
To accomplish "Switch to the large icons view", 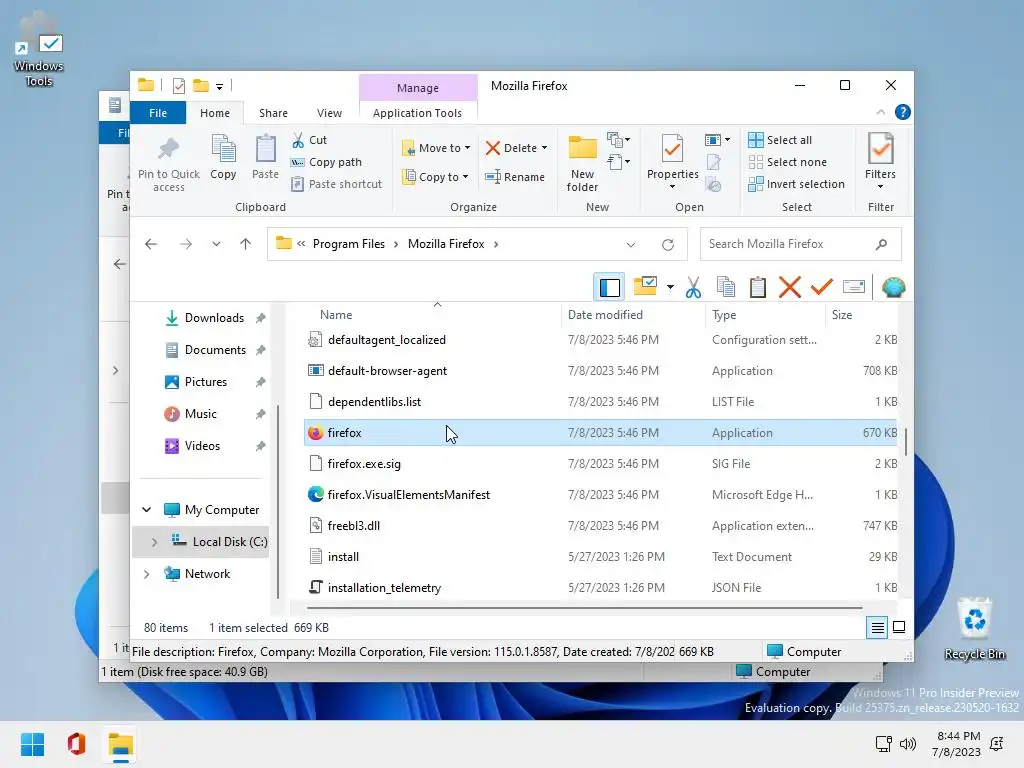I will [x=899, y=628].
